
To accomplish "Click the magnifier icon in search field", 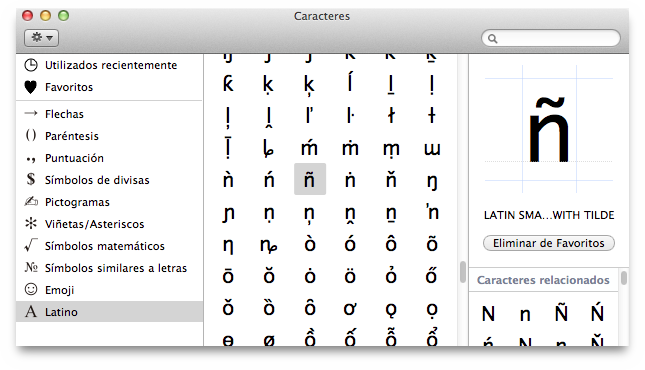I will coord(492,39).
